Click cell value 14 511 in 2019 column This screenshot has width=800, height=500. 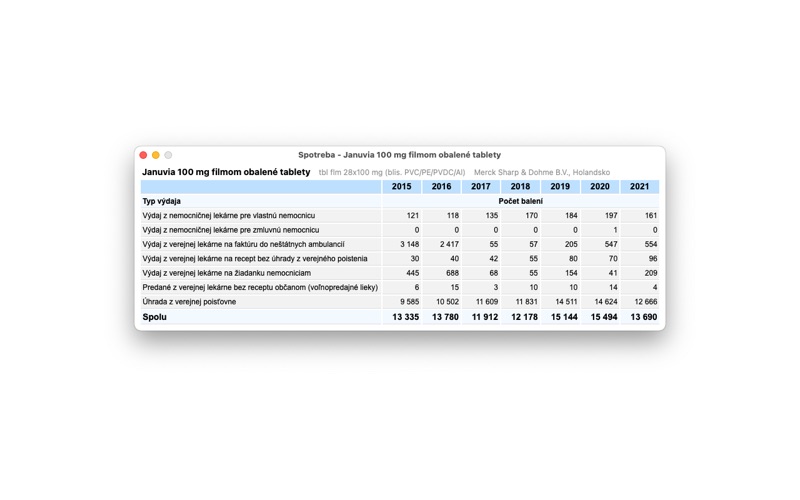(566, 302)
